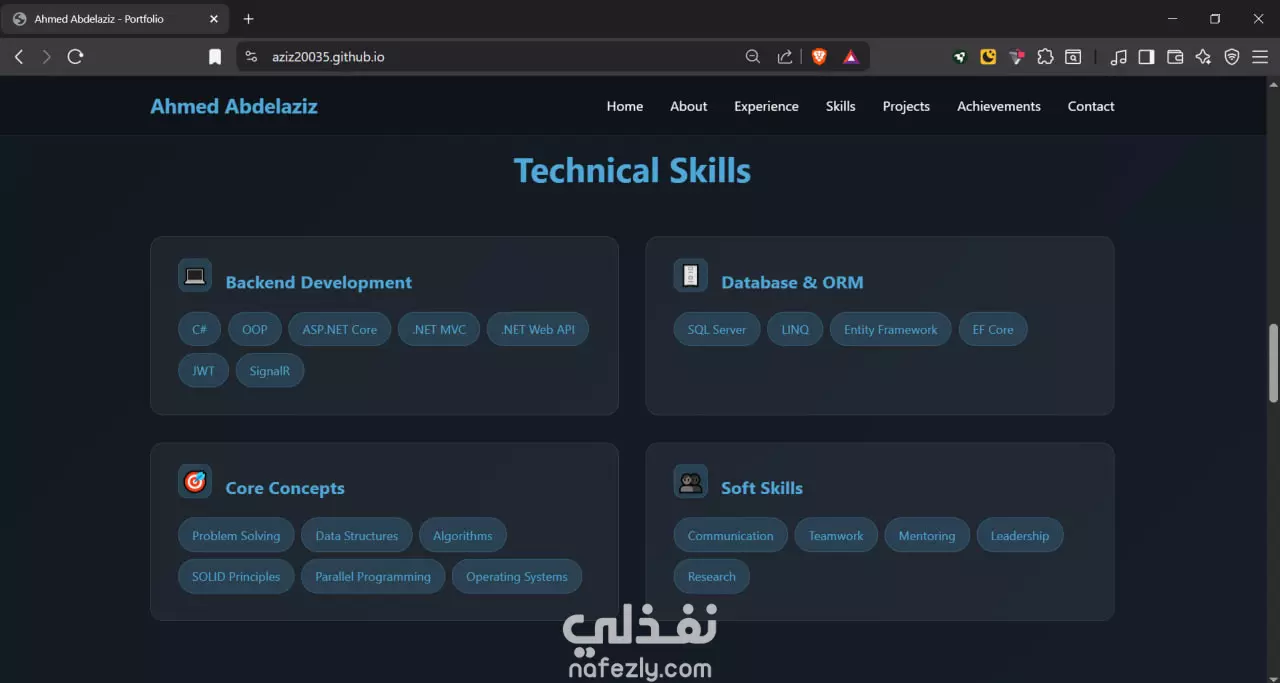The height and width of the screenshot is (683, 1280).
Task: Open the zoom-out magnifier in address bar
Action: [753, 57]
